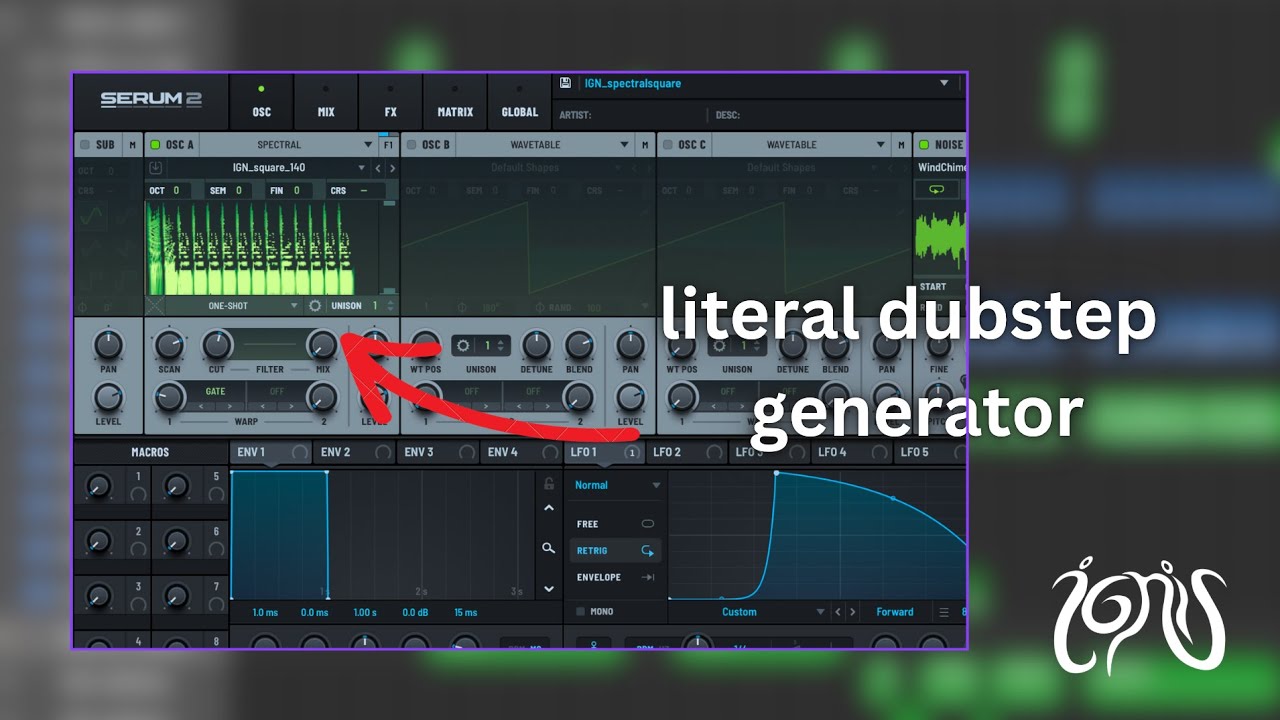Enable OSC C
This screenshot has height=720, width=1280.
point(667,145)
